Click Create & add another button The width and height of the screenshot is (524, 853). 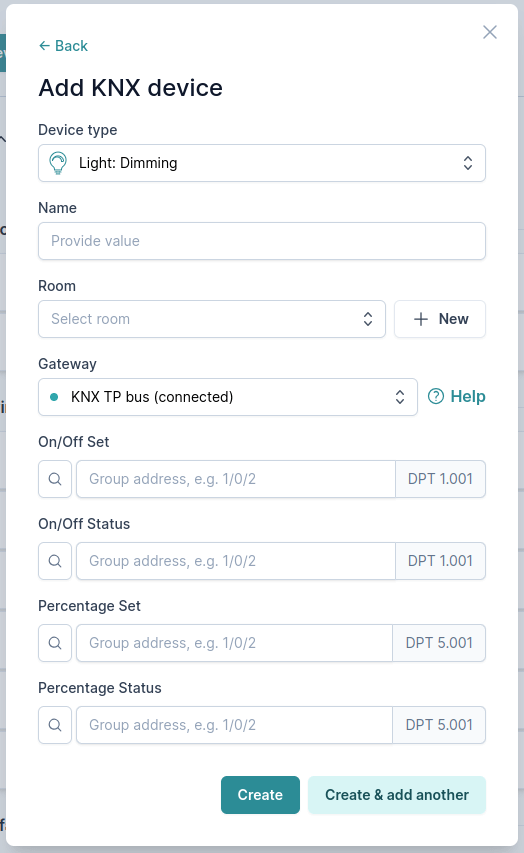click(x=397, y=795)
